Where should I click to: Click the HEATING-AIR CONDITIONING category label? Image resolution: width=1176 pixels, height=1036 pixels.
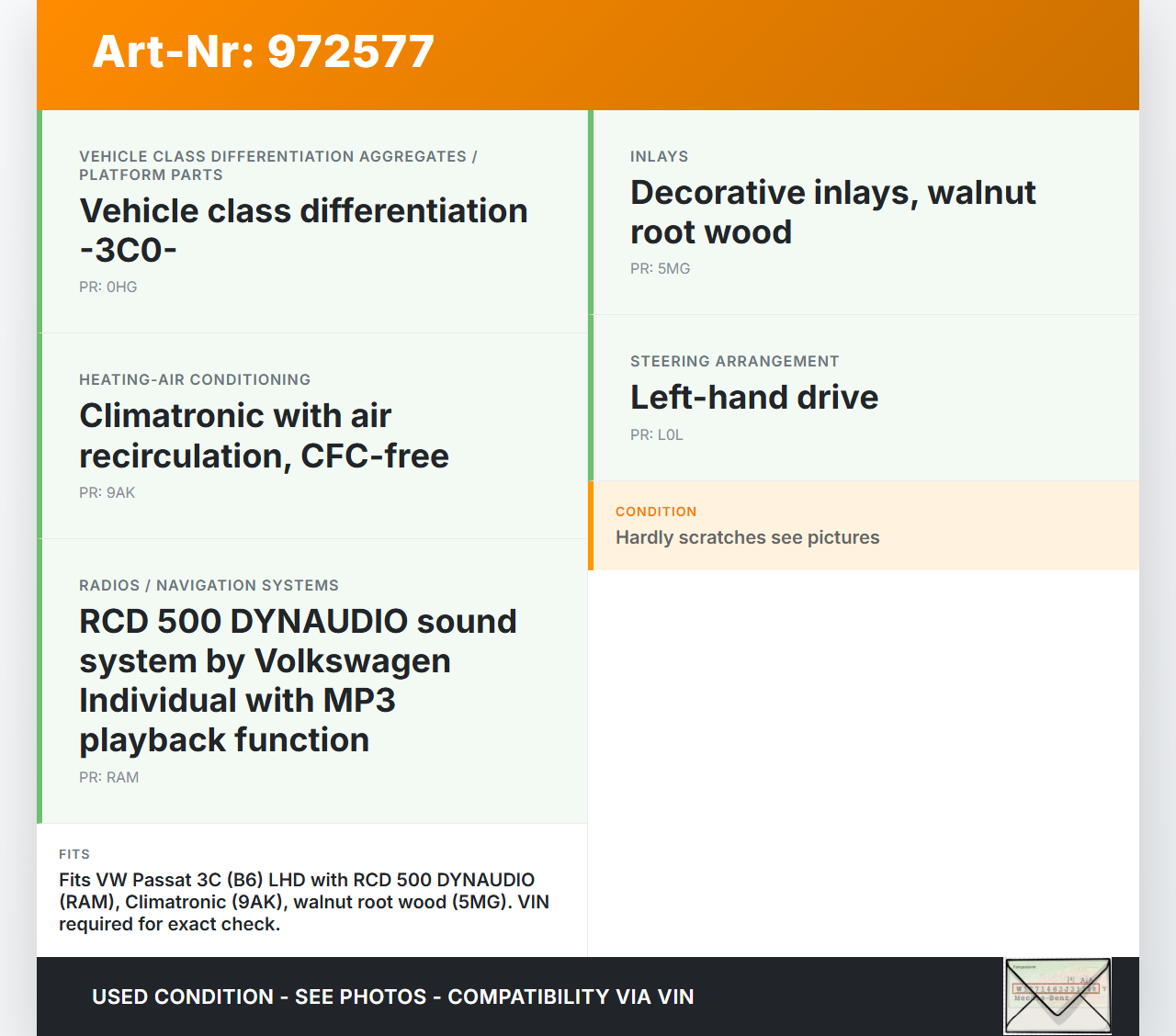coord(195,379)
